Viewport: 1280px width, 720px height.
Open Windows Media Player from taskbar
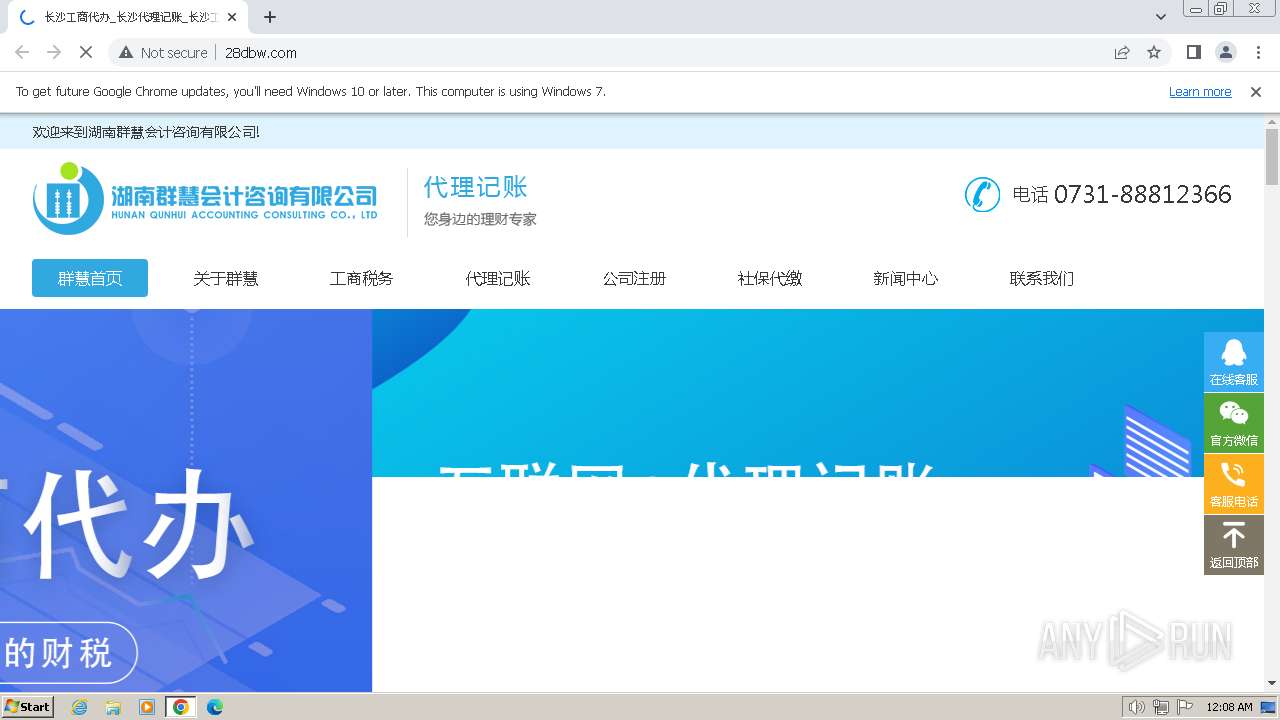pos(147,707)
